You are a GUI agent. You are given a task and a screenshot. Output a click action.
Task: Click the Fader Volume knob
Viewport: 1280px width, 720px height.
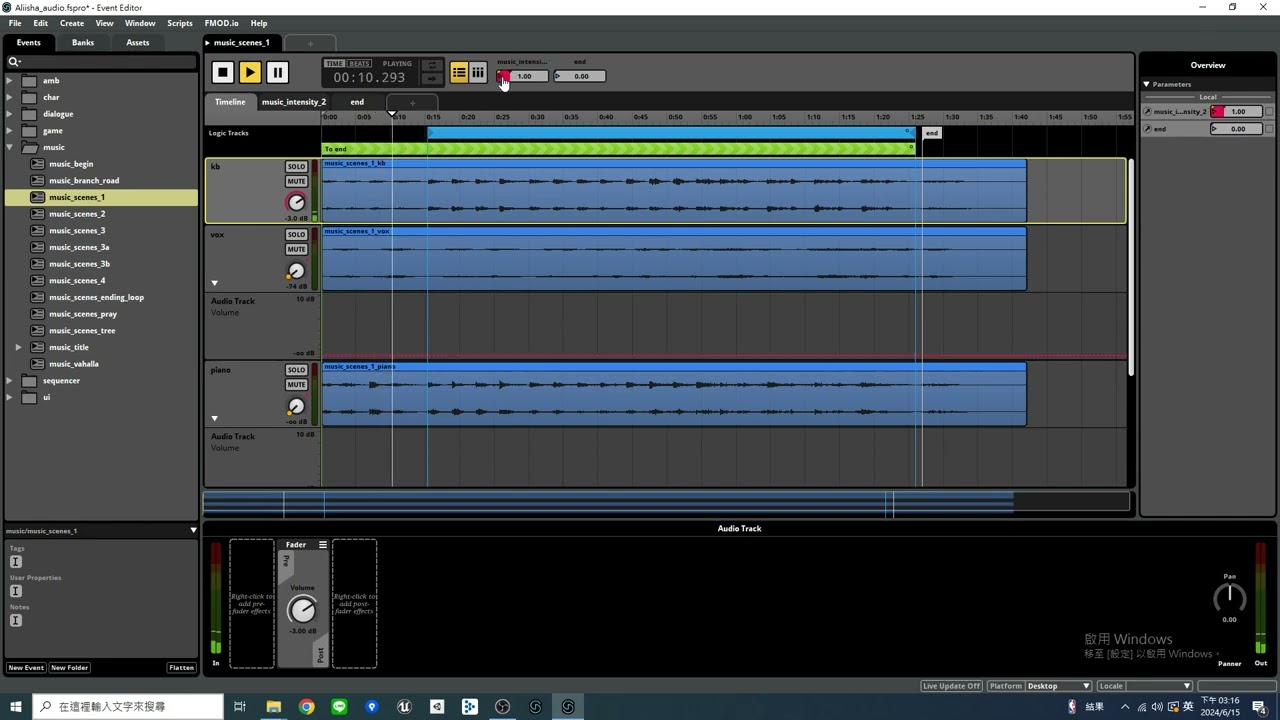tap(301, 609)
